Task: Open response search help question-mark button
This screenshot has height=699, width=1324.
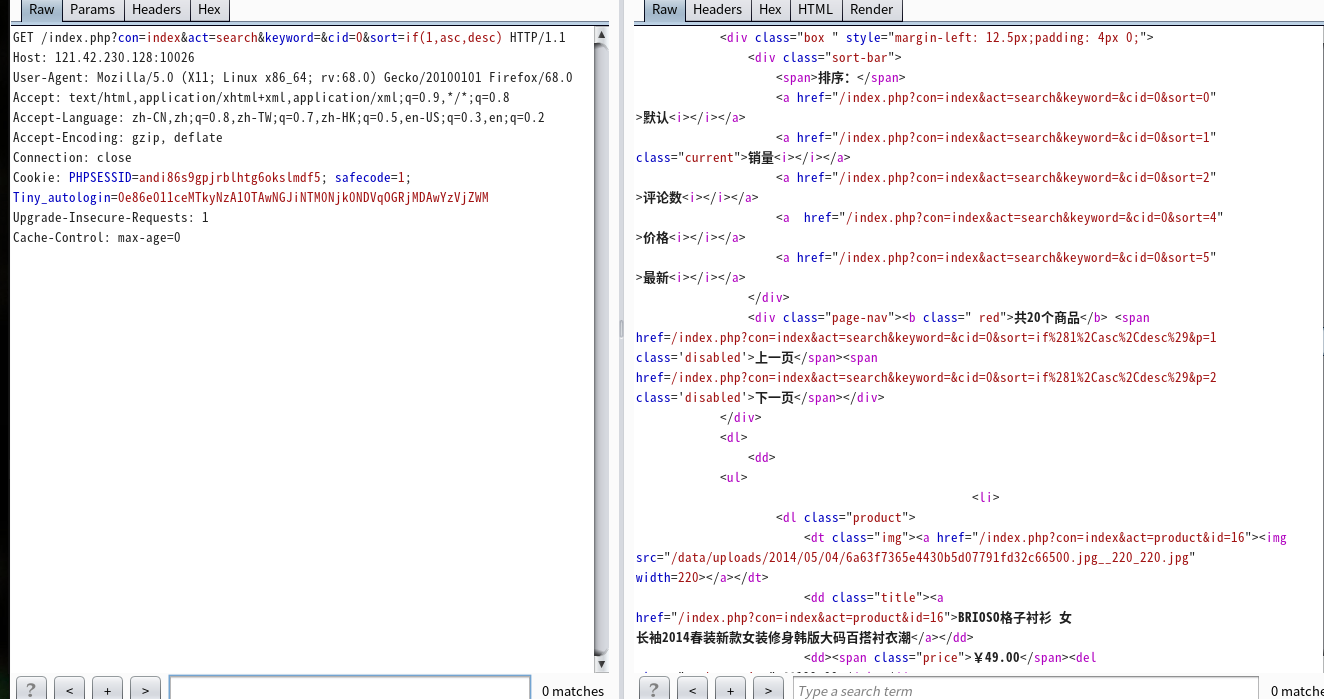Action: pos(654,689)
